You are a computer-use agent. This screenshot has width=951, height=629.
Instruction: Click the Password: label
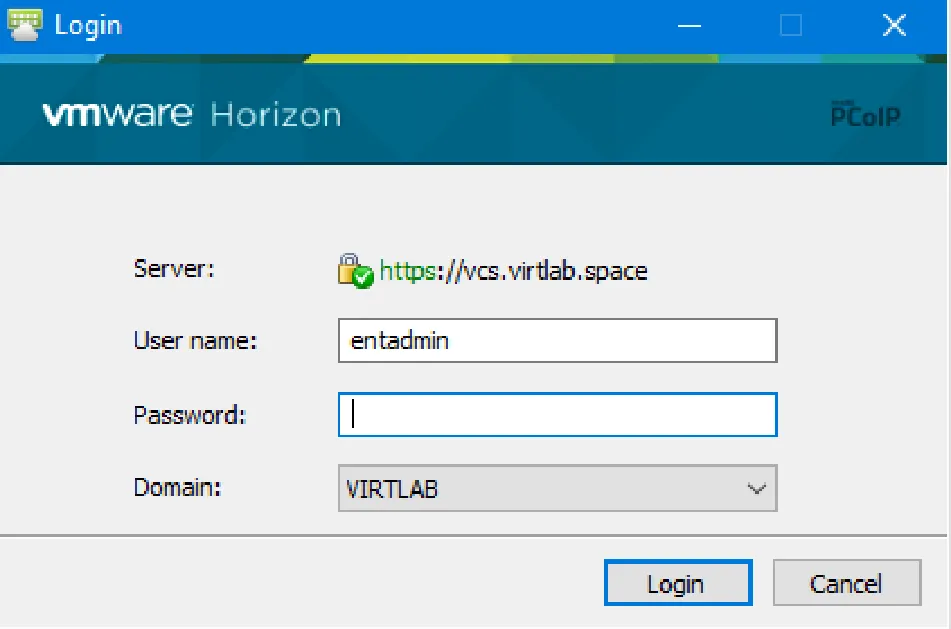point(190,415)
